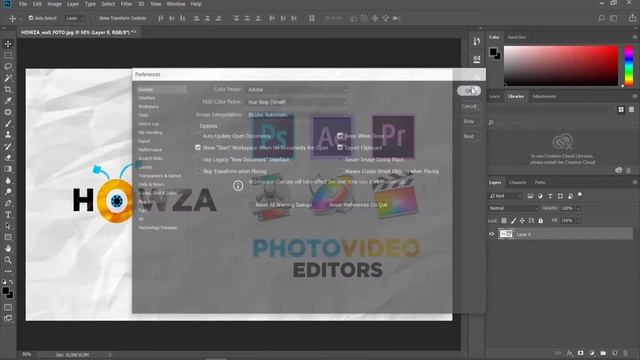Enable Use Legacy New Document Interface

(x=198, y=160)
